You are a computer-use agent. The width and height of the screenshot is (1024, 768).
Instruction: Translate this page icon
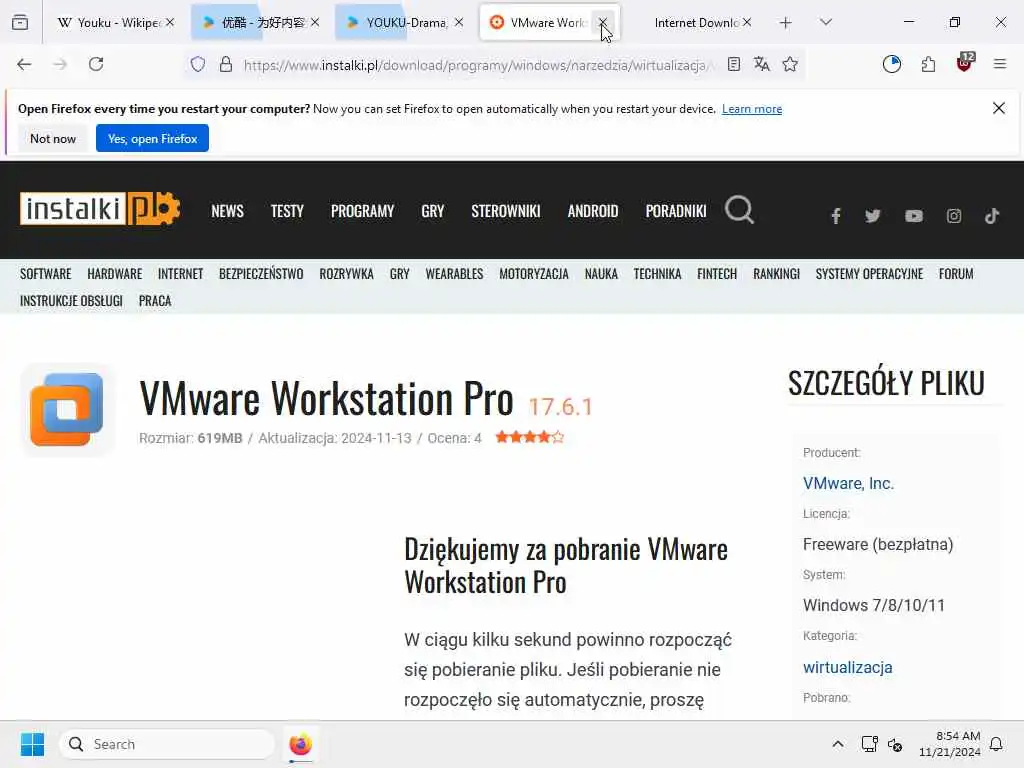coord(761,64)
